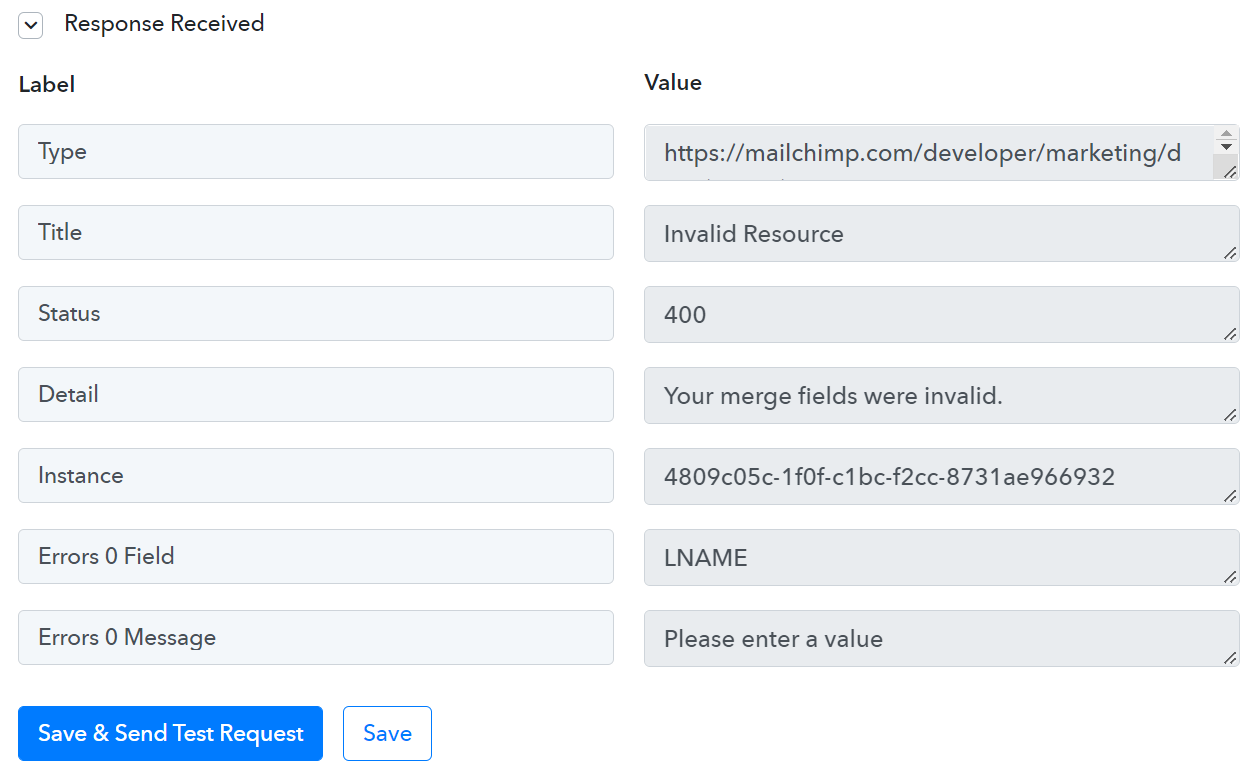Select the Title label field

316,233
